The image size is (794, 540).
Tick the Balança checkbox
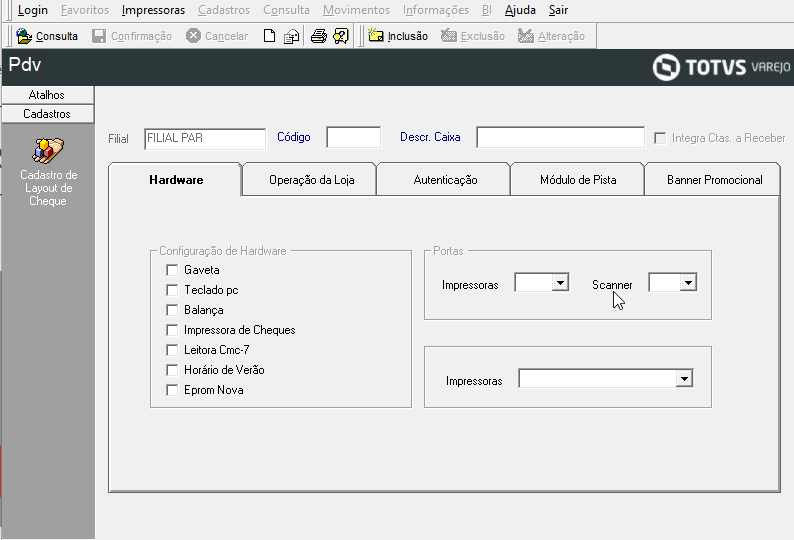tap(172, 310)
